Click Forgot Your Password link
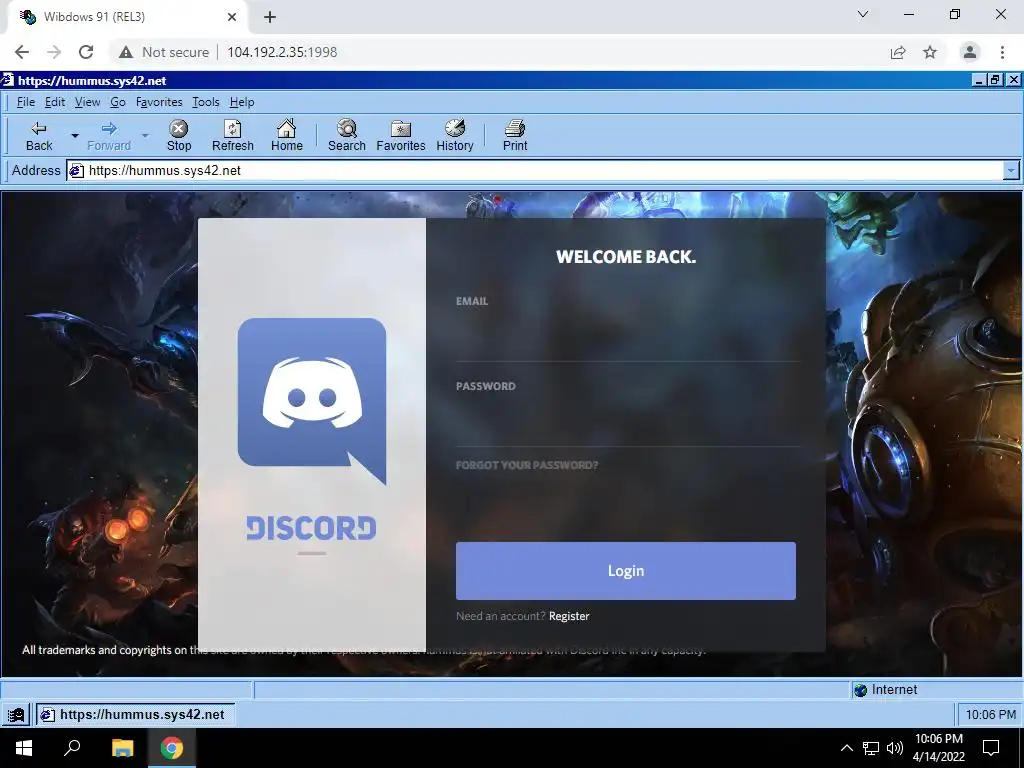 (x=526, y=465)
